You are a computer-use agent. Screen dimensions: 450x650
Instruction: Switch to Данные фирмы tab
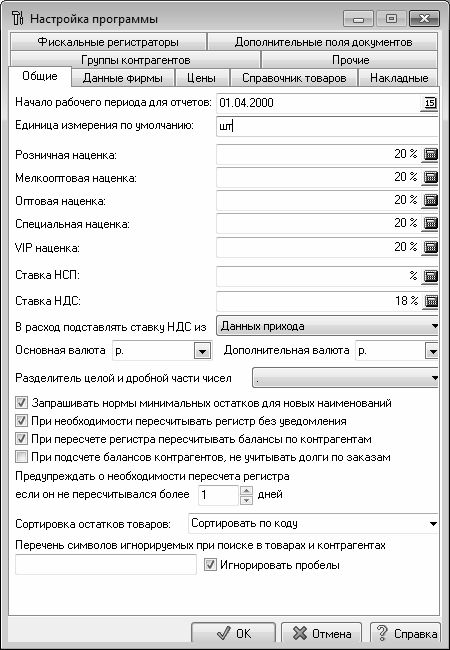click(x=123, y=78)
